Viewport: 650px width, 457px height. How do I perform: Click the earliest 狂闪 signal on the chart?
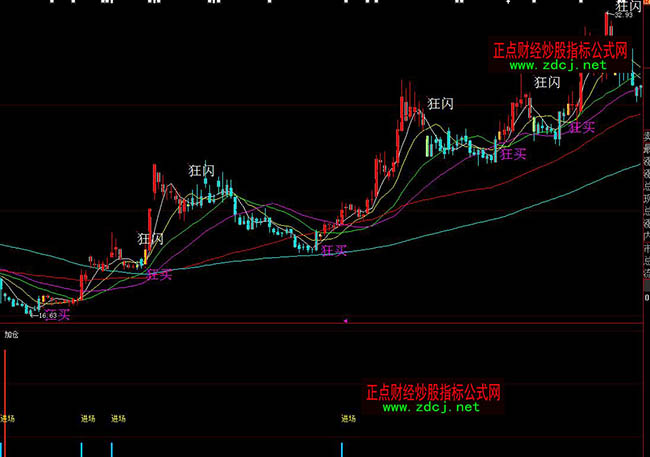coord(151,239)
